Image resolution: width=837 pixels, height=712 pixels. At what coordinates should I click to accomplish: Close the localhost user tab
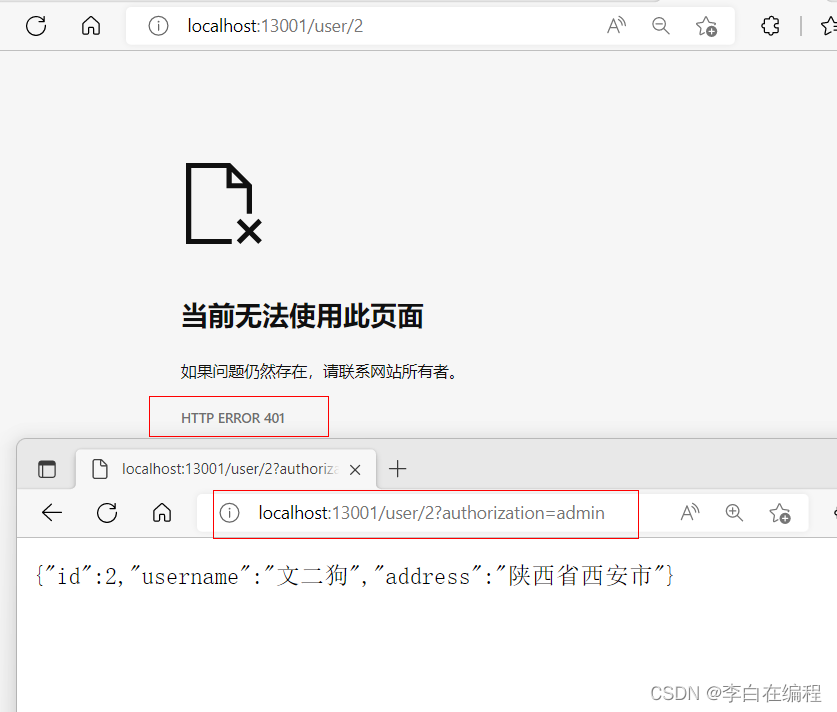point(355,468)
